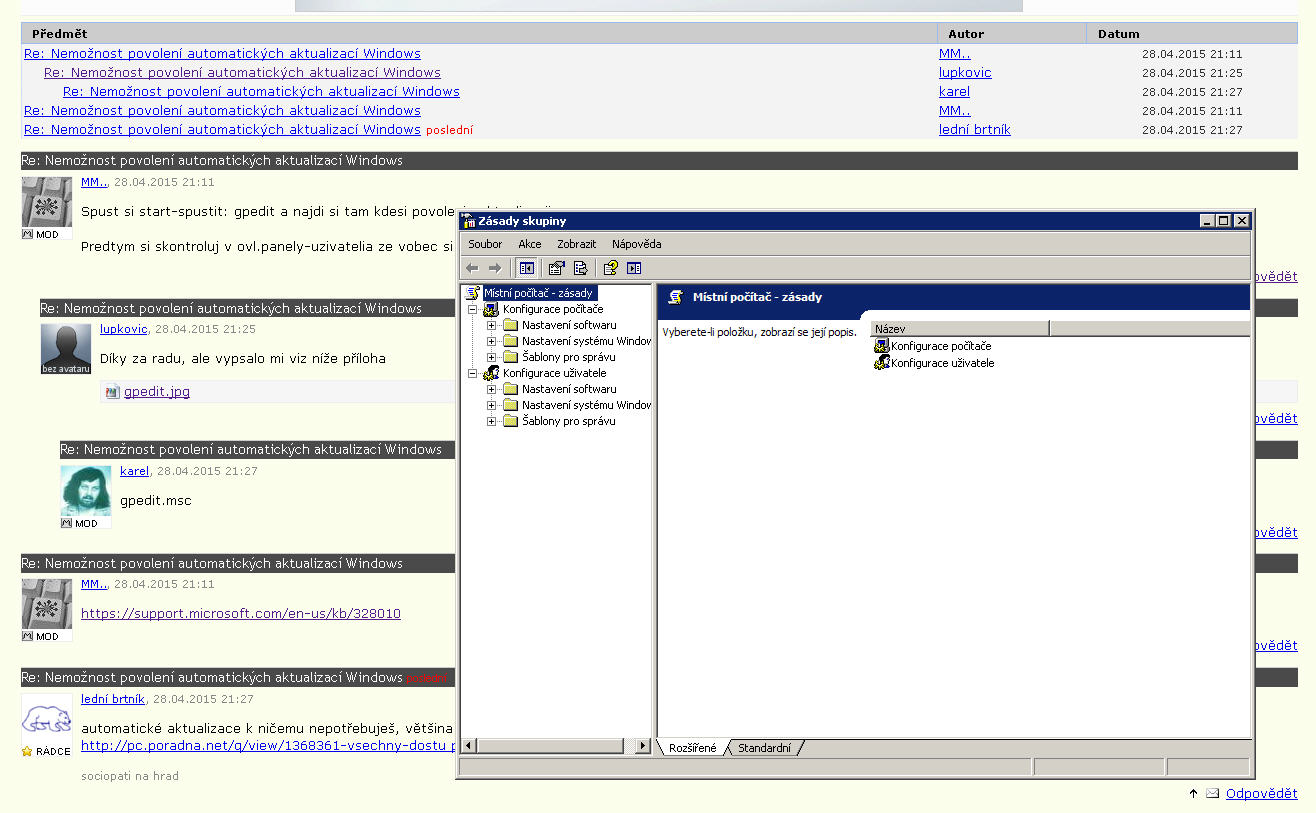Viewport: 1316px width, 813px height.
Task: Collapse the Konfigurace uživatele tree node
Action: pos(472,373)
